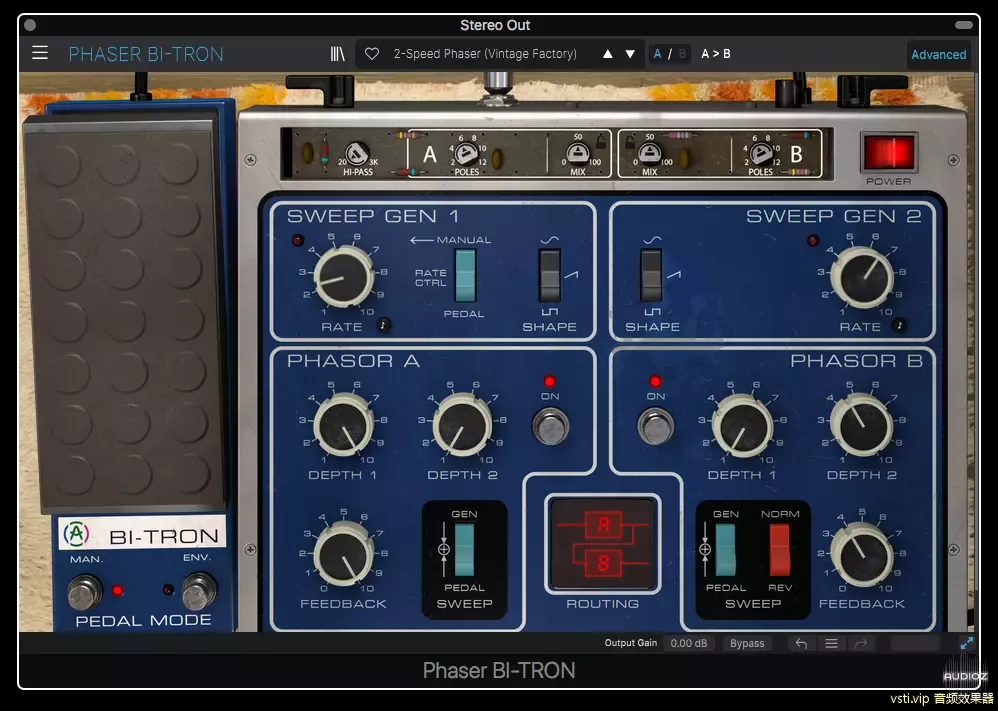Viewport: 998px width, 711px height.
Task: Flip the red NORM/REV sweep switch
Action: 780,550
